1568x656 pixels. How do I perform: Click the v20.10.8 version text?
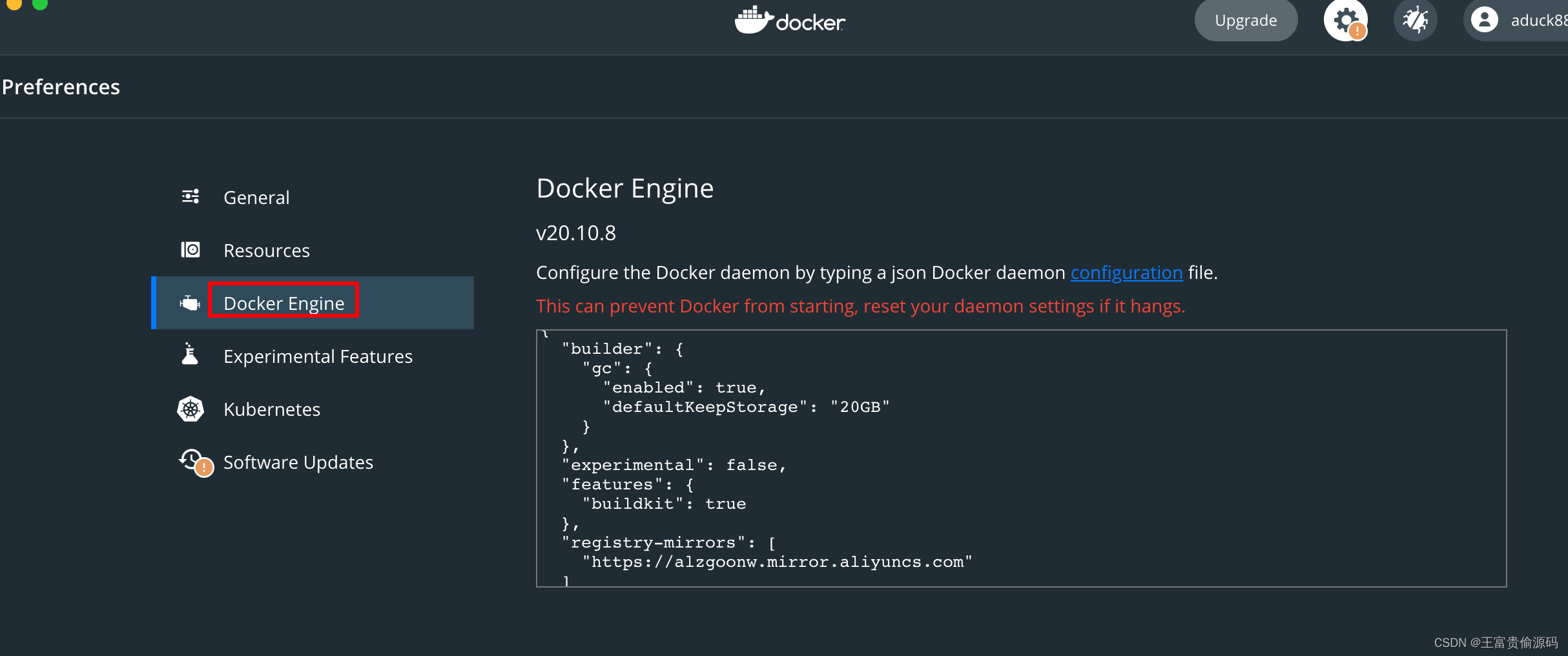click(576, 232)
